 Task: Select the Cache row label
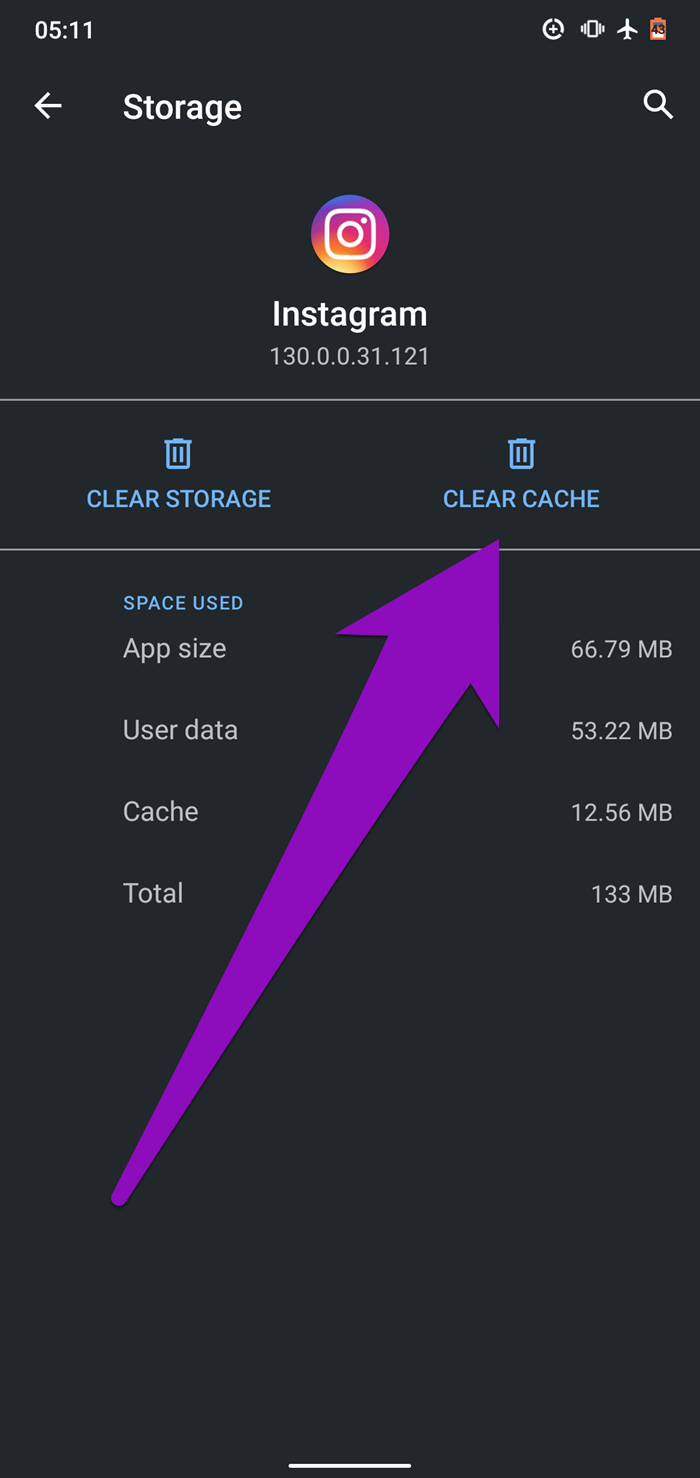(160, 811)
